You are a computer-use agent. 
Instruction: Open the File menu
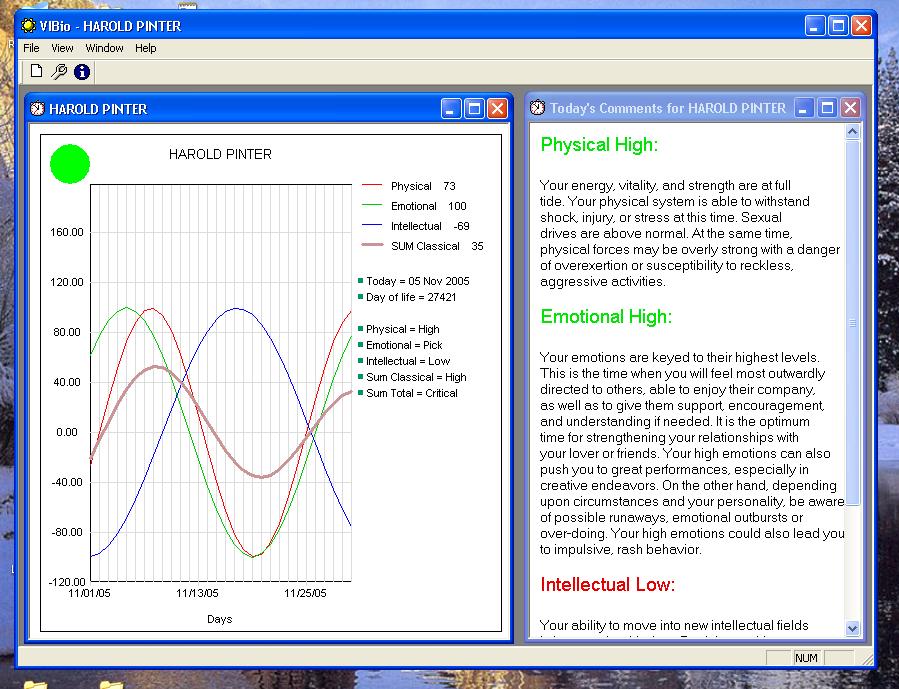[31, 48]
